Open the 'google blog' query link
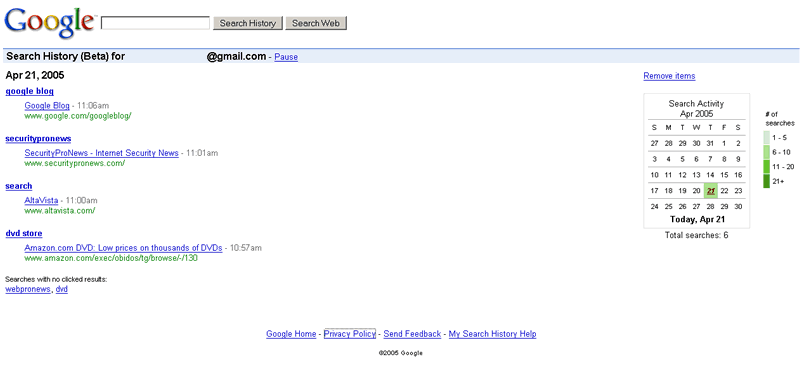This screenshot has height=380, width=800. tap(30, 91)
